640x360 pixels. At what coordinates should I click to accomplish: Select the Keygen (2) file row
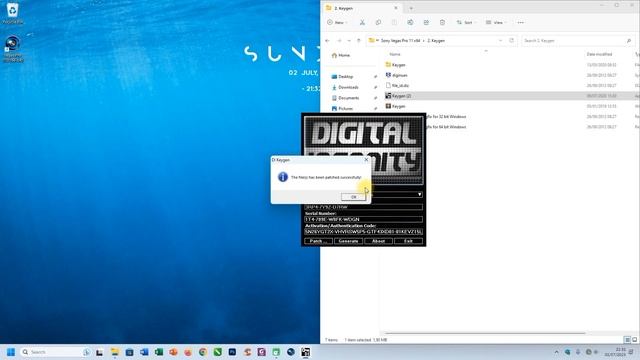click(x=510, y=96)
